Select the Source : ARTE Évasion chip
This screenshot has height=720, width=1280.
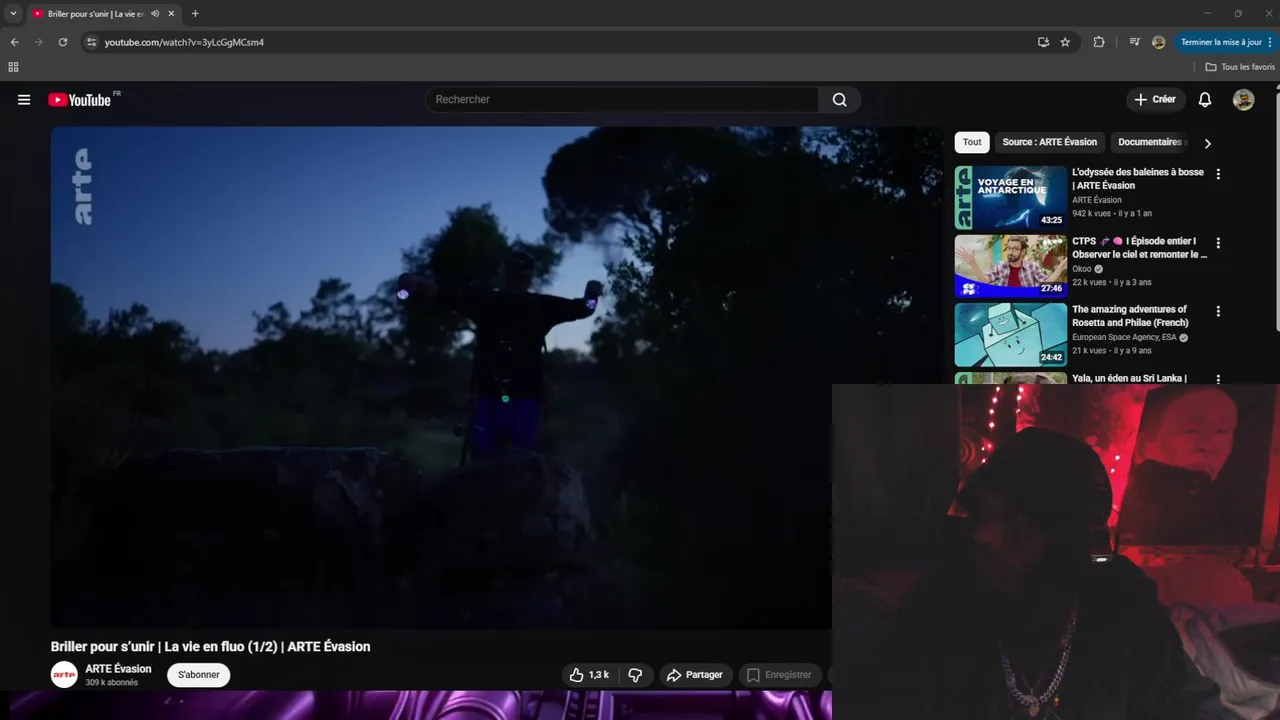point(1049,142)
